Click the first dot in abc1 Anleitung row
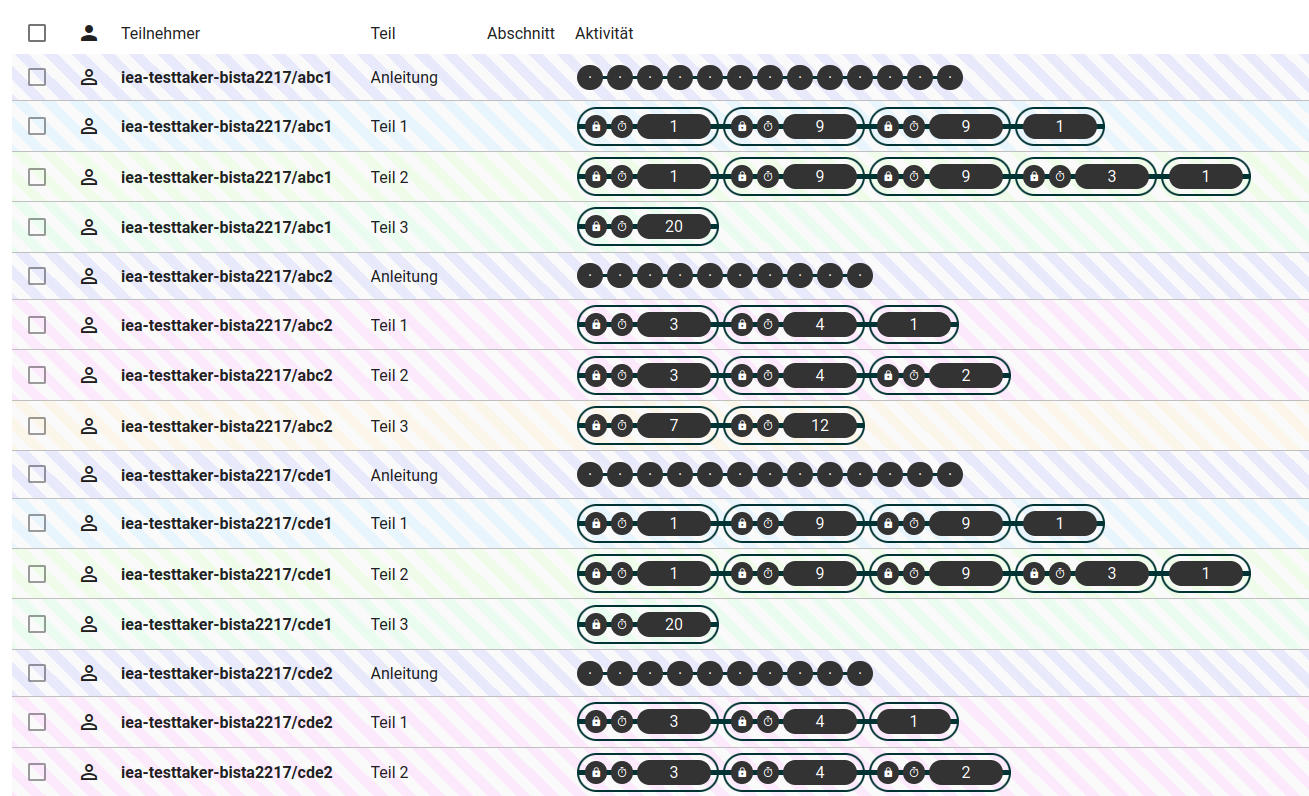The image size is (1309, 796). tap(590, 77)
